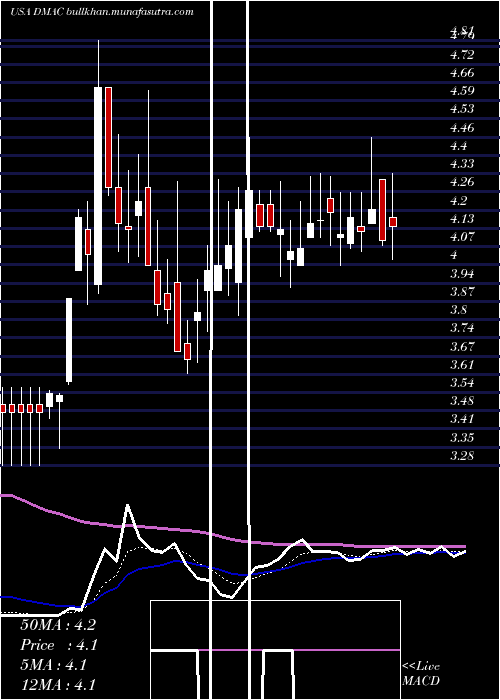Select the 3.67 price level label
Screen dimensions: 500x700
[462, 346]
